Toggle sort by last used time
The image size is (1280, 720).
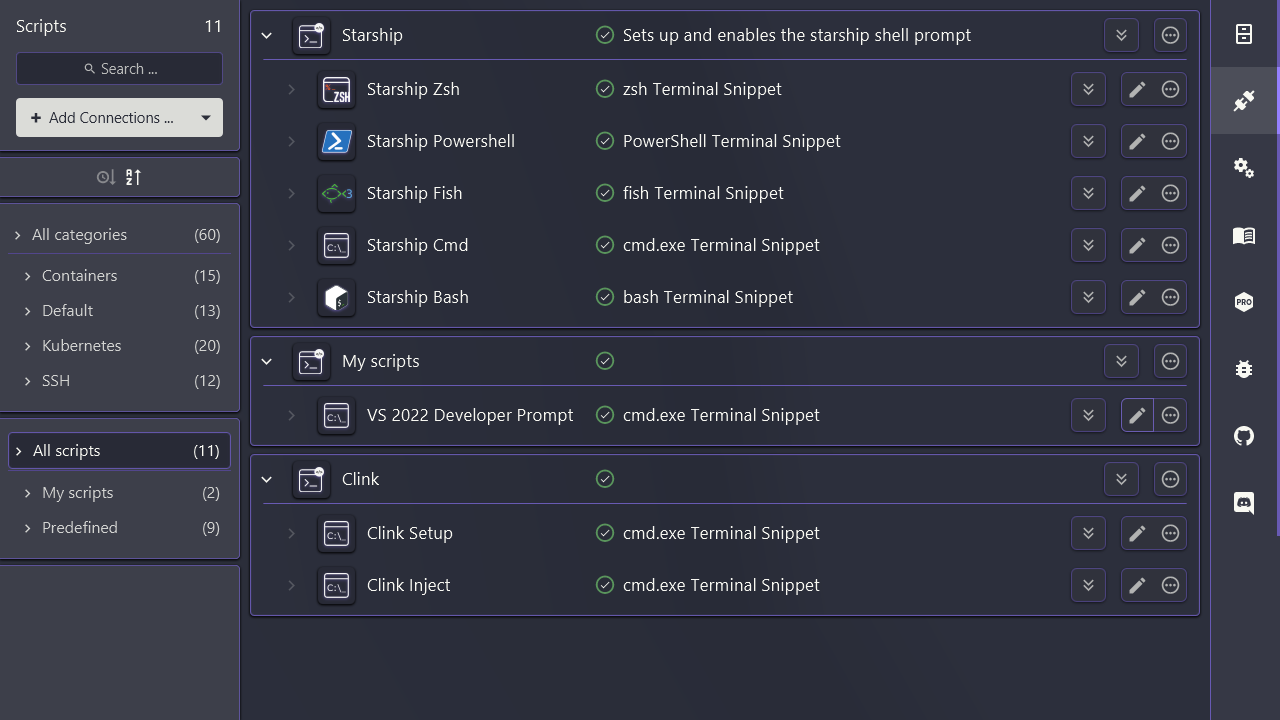(106, 177)
